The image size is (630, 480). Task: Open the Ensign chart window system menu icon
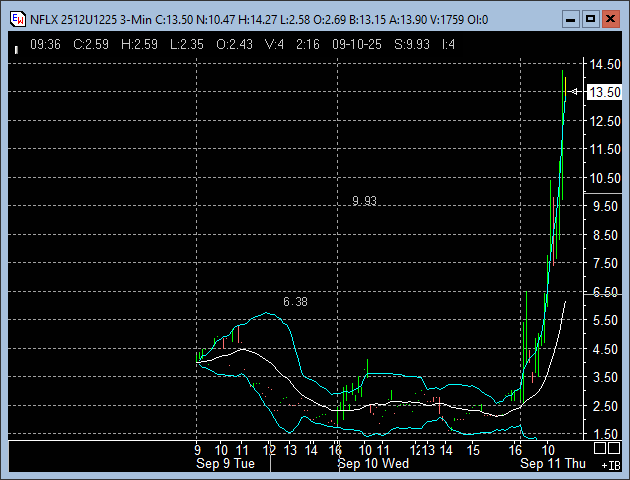point(18,19)
